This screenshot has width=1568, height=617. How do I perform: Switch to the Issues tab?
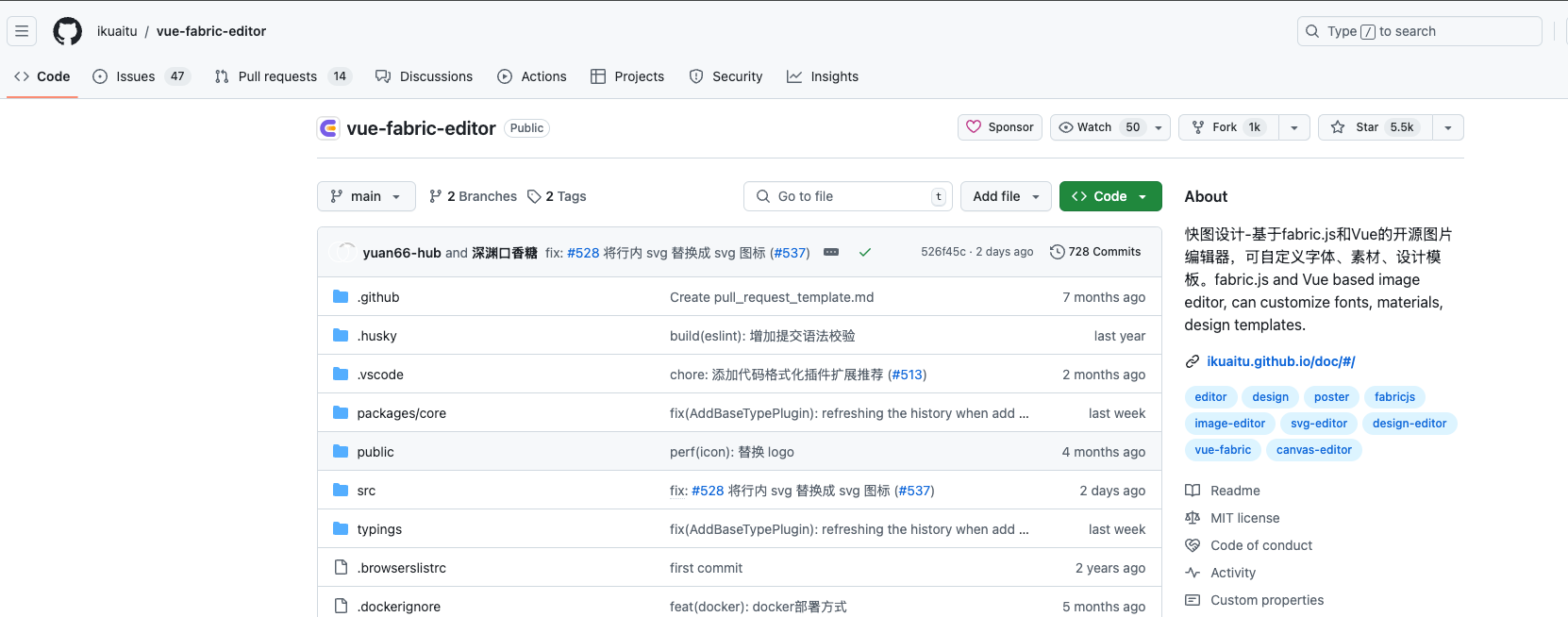click(142, 76)
